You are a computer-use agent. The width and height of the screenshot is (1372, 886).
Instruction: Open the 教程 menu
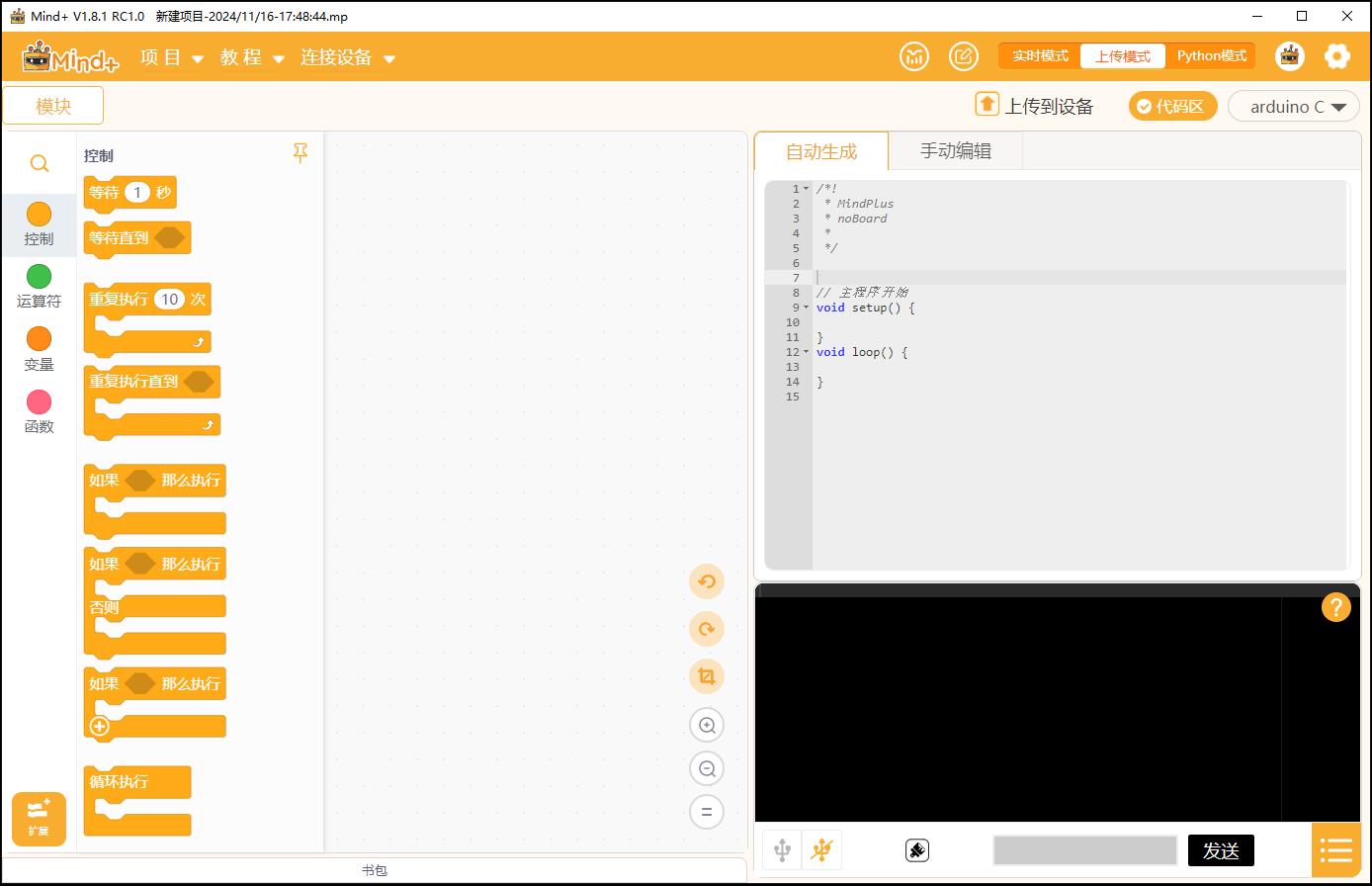(x=252, y=57)
